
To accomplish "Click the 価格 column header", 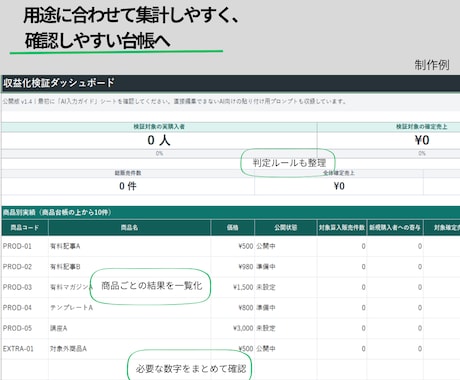I will pos(232,228).
